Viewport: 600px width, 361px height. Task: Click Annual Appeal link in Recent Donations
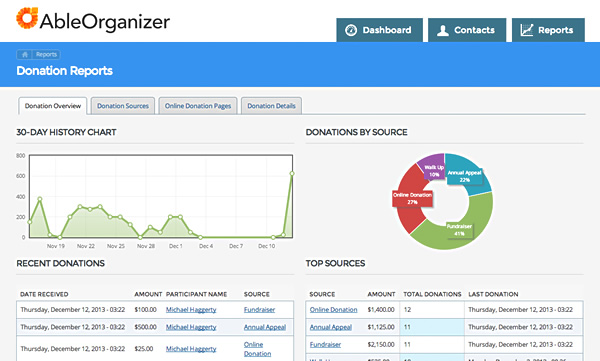click(x=265, y=327)
